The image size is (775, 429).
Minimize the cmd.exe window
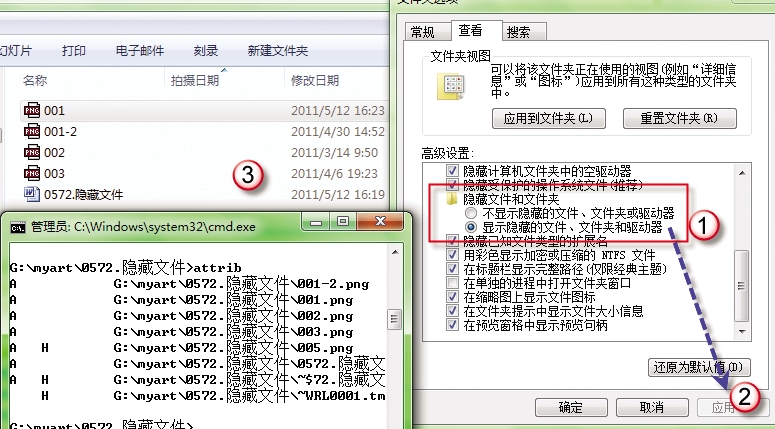315,222
